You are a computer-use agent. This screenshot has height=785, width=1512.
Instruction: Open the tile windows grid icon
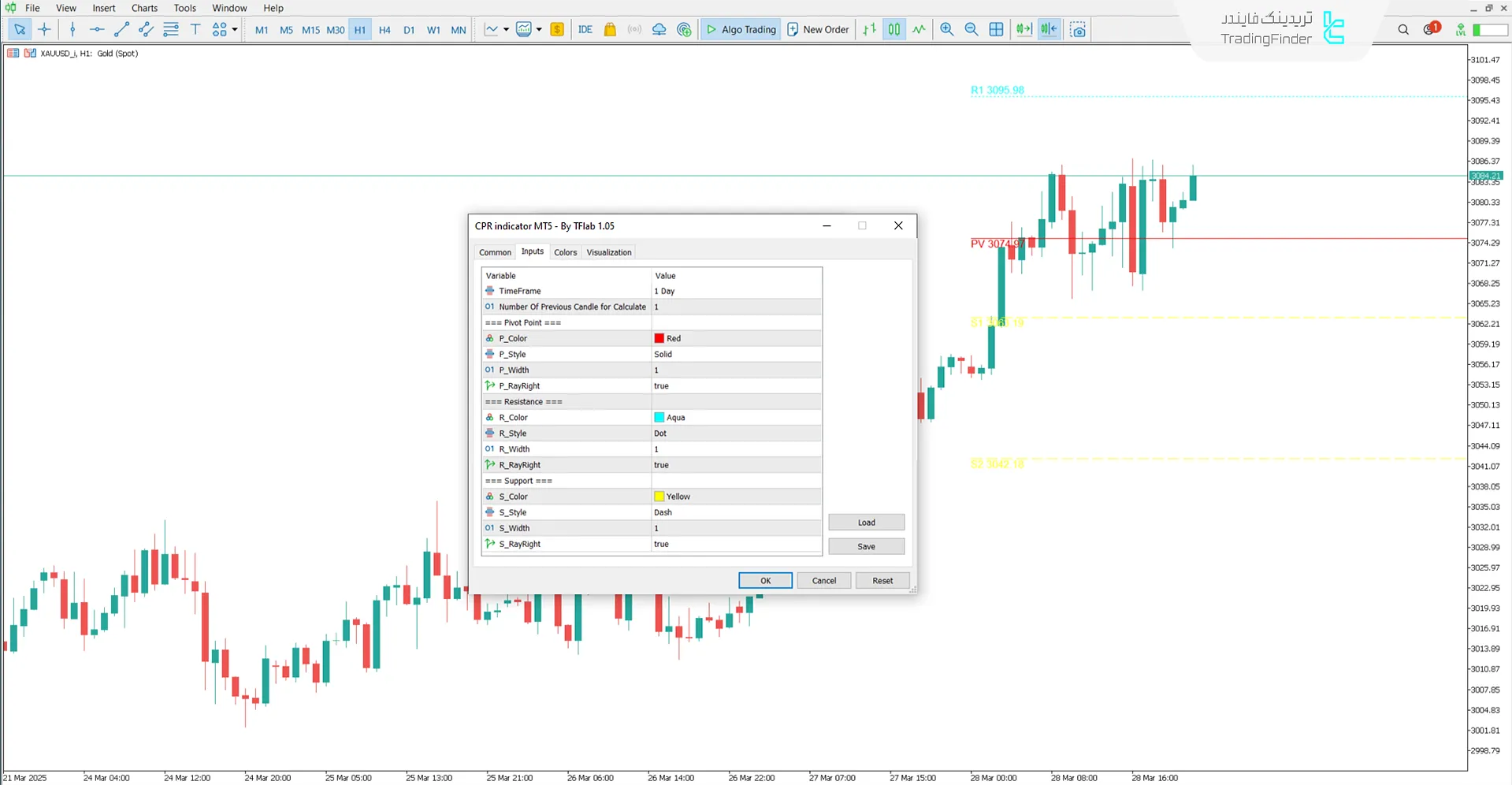997,30
